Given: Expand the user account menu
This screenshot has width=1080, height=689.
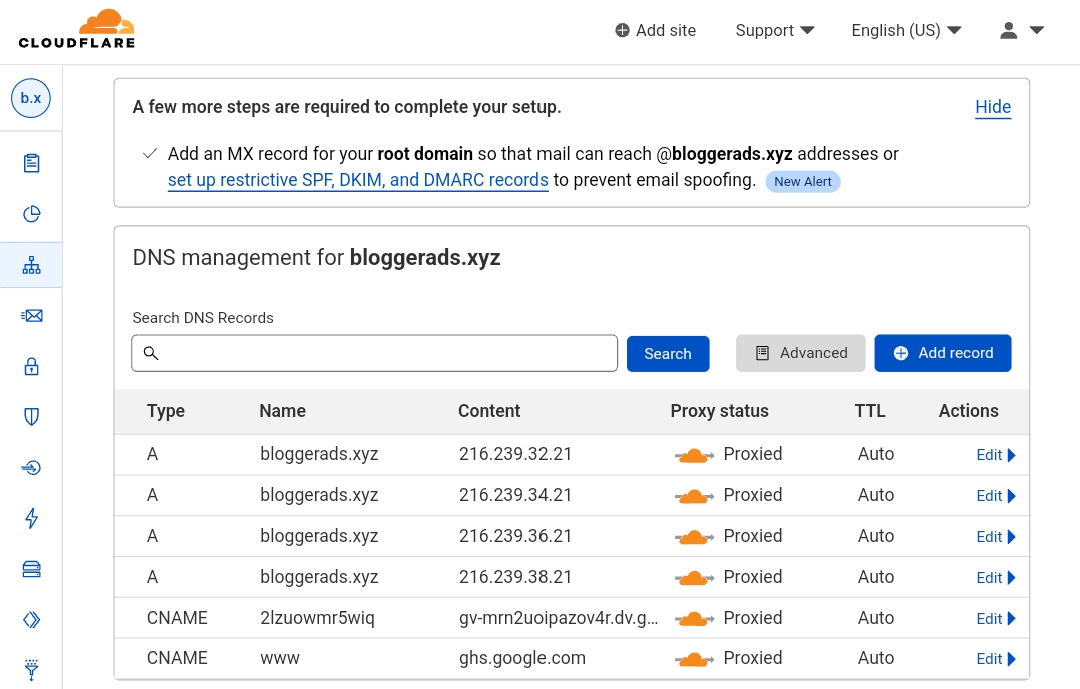Looking at the screenshot, I should coord(1022,30).
